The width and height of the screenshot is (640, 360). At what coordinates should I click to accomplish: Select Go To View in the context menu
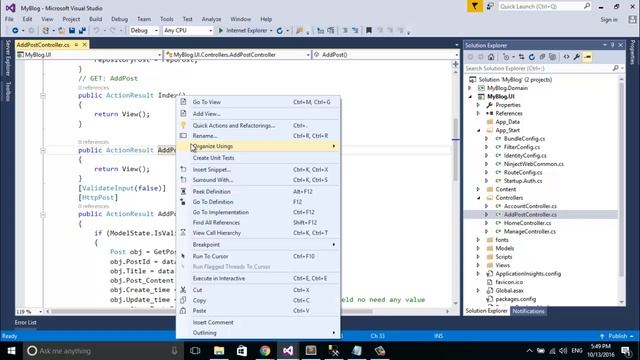click(x=258, y=102)
